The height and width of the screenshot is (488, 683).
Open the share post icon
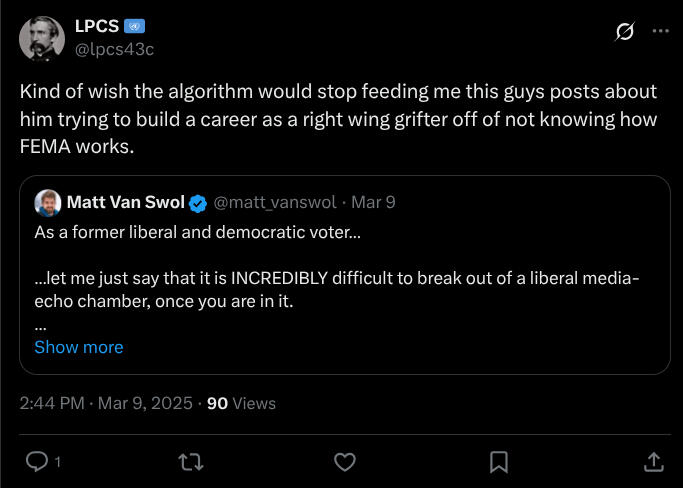click(x=652, y=461)
